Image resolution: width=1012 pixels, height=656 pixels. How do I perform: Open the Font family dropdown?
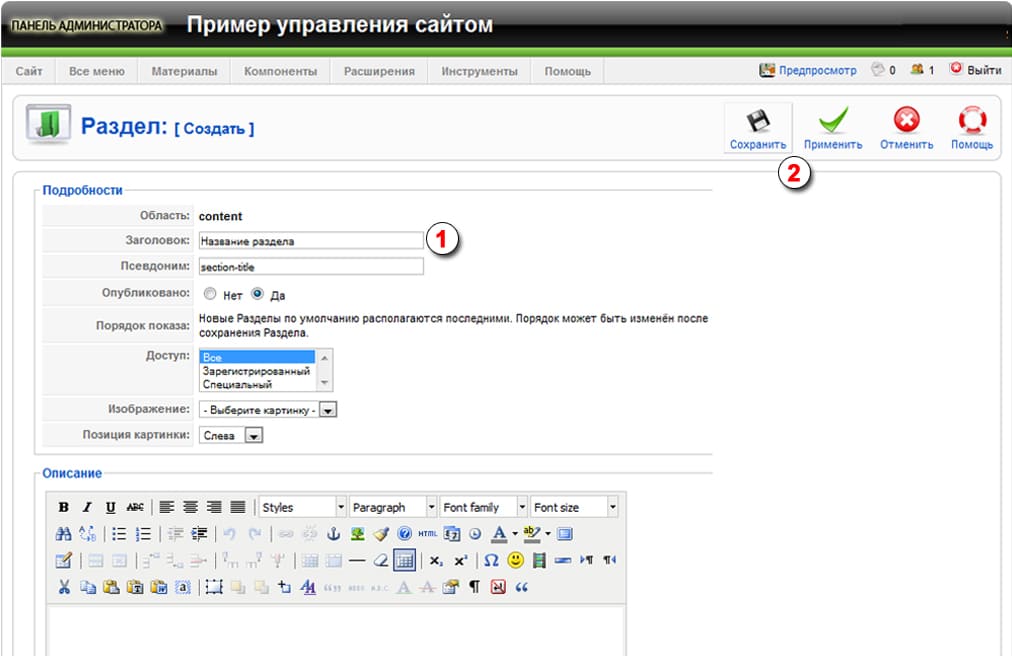pos(521,507)
